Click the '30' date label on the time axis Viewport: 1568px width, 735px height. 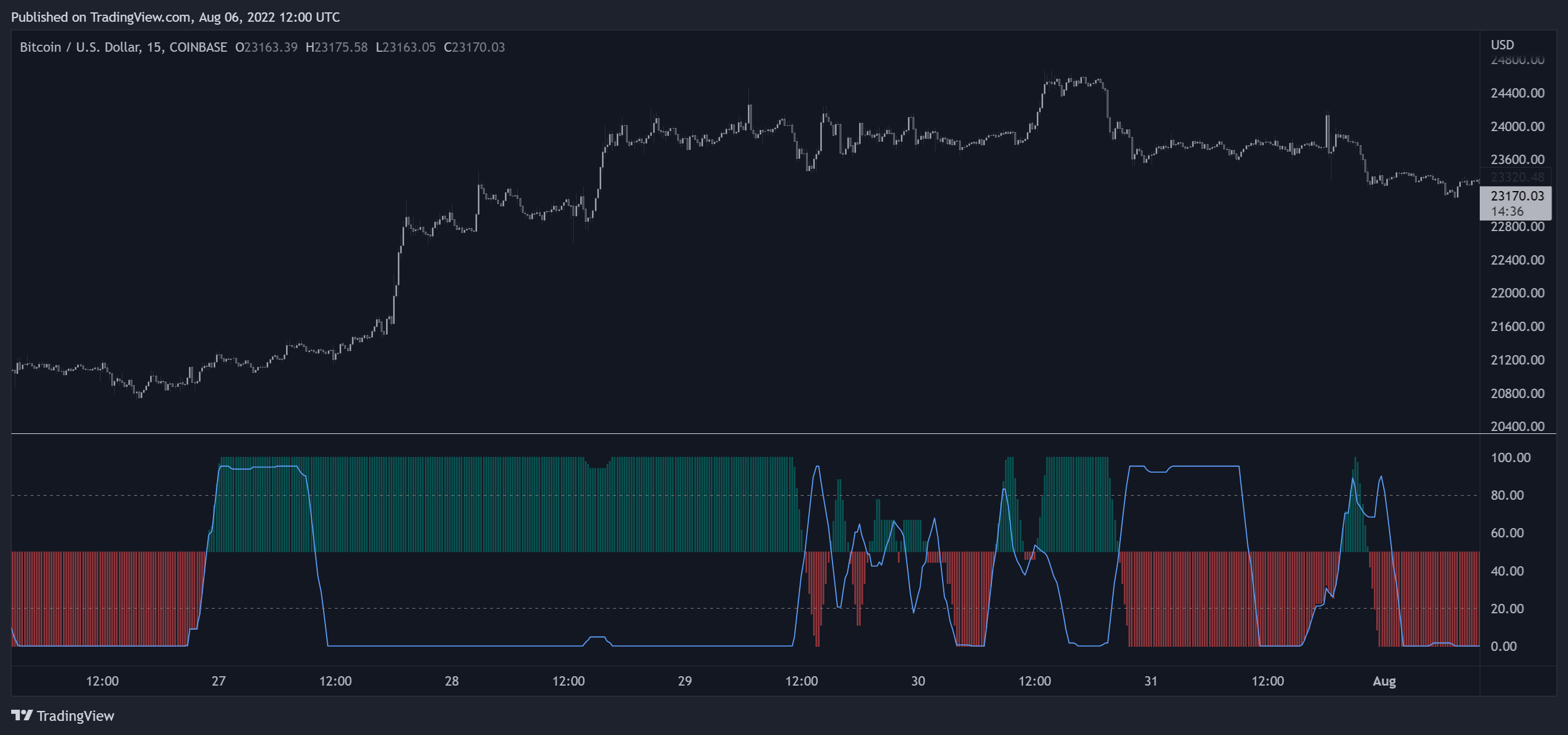pos(918,681)
